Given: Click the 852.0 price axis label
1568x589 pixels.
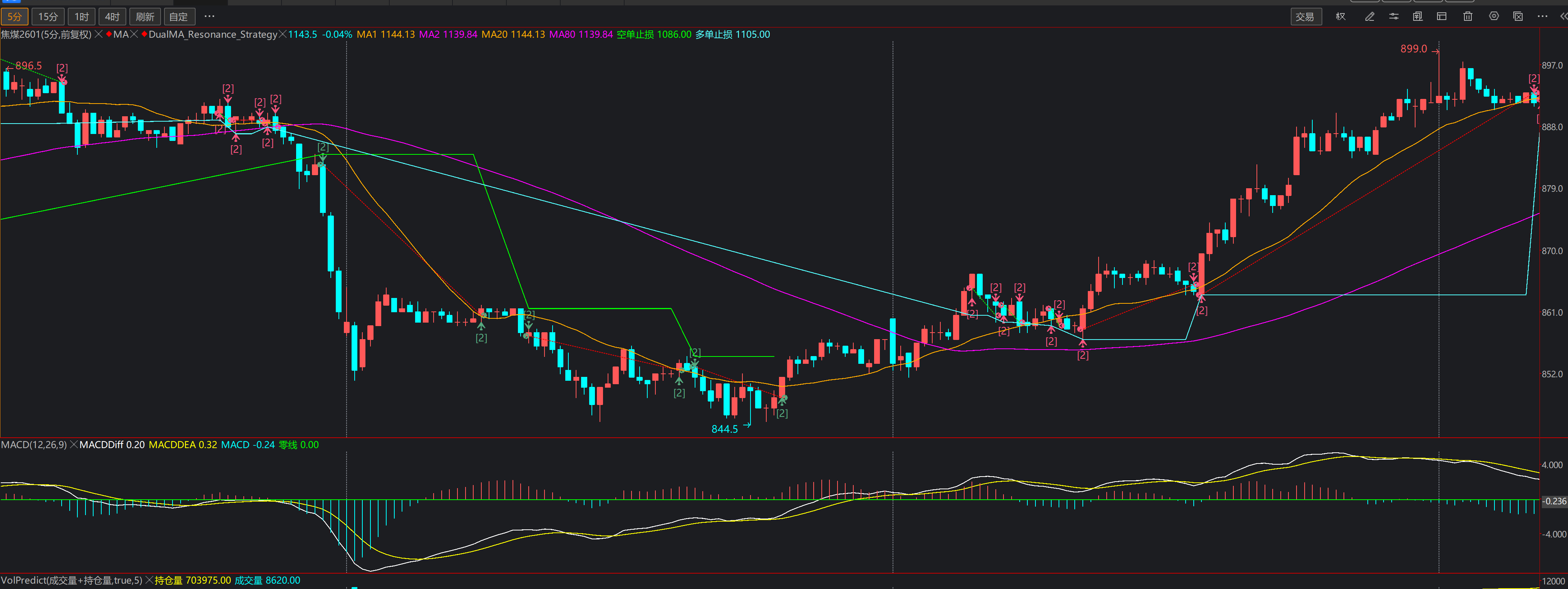Looking at the screenshot, I should pos(1552,374).
